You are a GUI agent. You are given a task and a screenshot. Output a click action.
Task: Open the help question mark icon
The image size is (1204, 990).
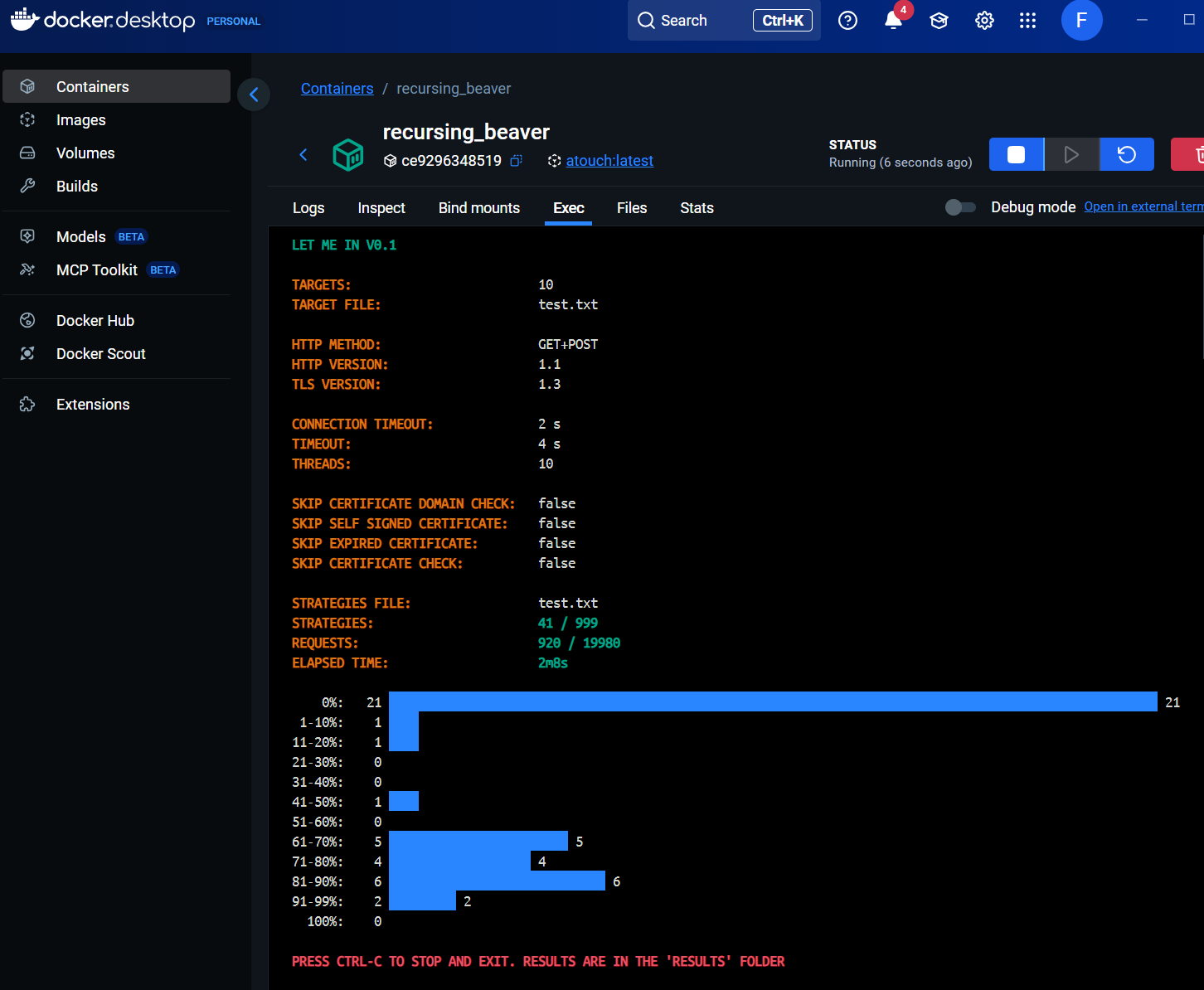(x=847, y=21)
